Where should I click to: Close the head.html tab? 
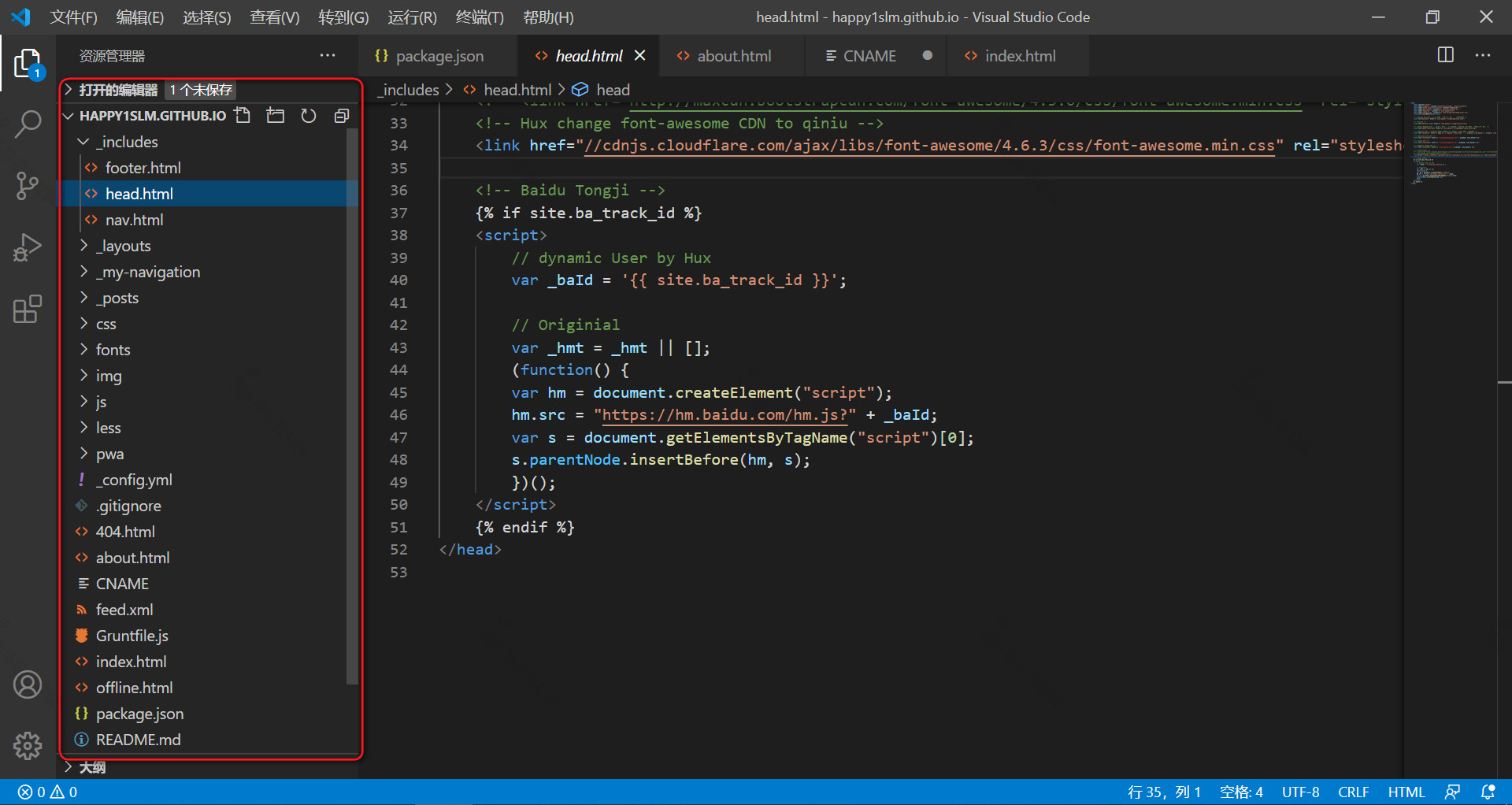click(x=640, y=55)
